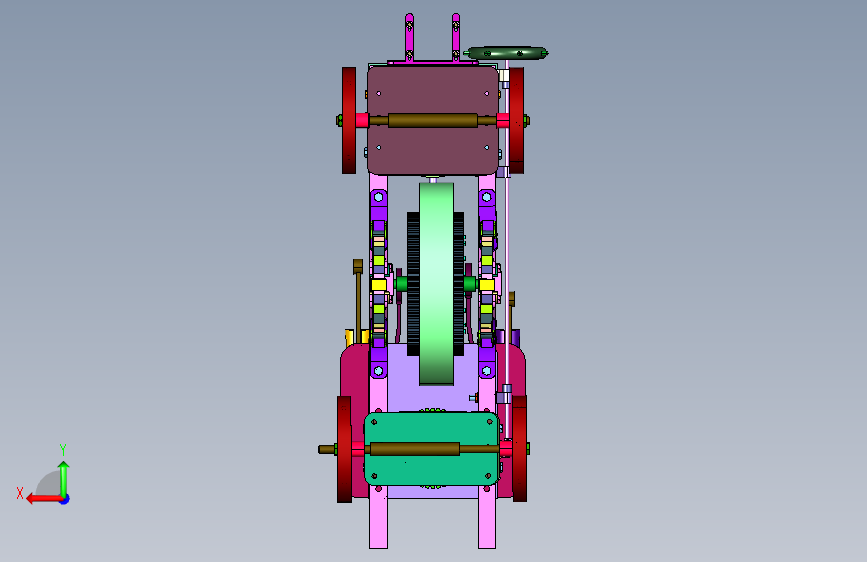Viewport: 867px width, 562px height.
Task: Click the green Y axis arrow of the triad
Action: point(64,478)
